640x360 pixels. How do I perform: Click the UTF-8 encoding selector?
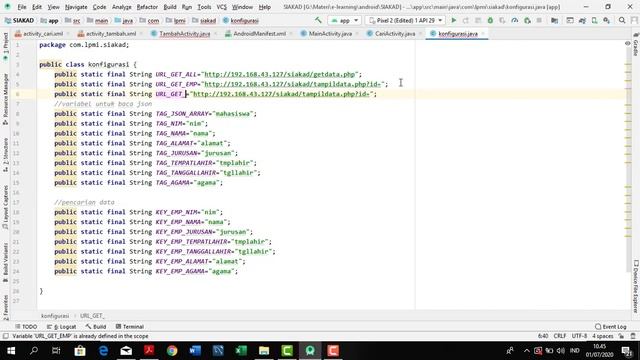tap(579, 336)
